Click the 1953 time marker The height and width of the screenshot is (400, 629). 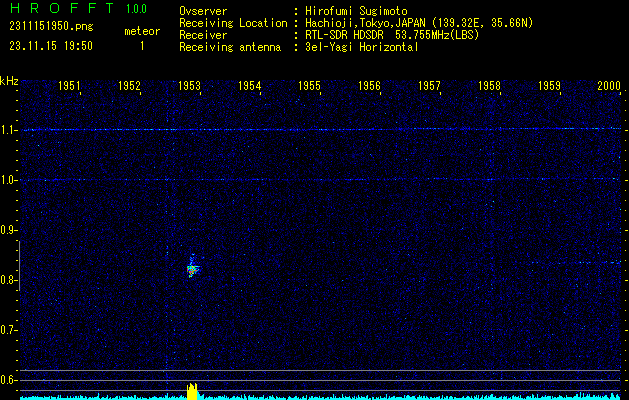[189, 87]
